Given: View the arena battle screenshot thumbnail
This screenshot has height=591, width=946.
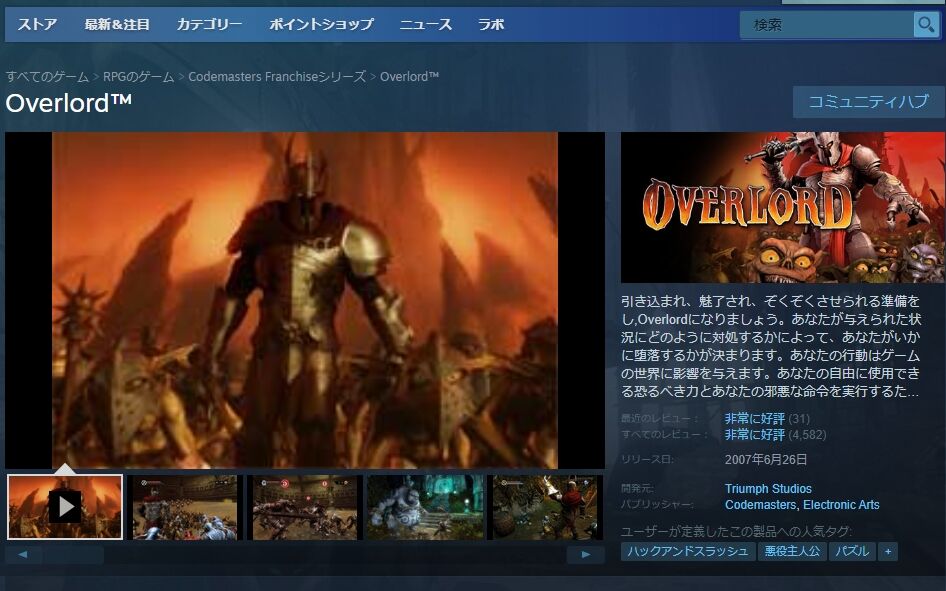Looking at the screenshot, I should (x=185, y=507).
